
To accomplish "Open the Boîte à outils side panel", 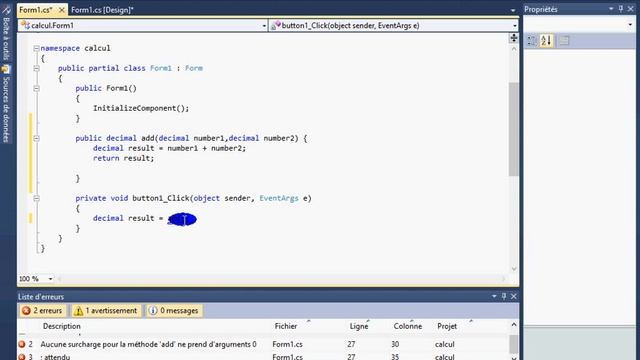I will (6, 33).
